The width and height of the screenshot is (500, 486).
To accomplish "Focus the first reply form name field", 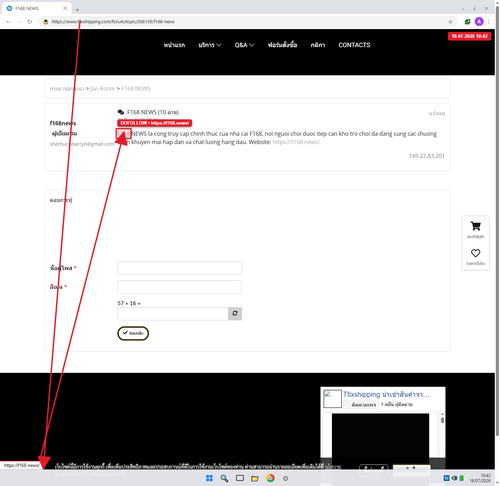I will pos(179,268).
